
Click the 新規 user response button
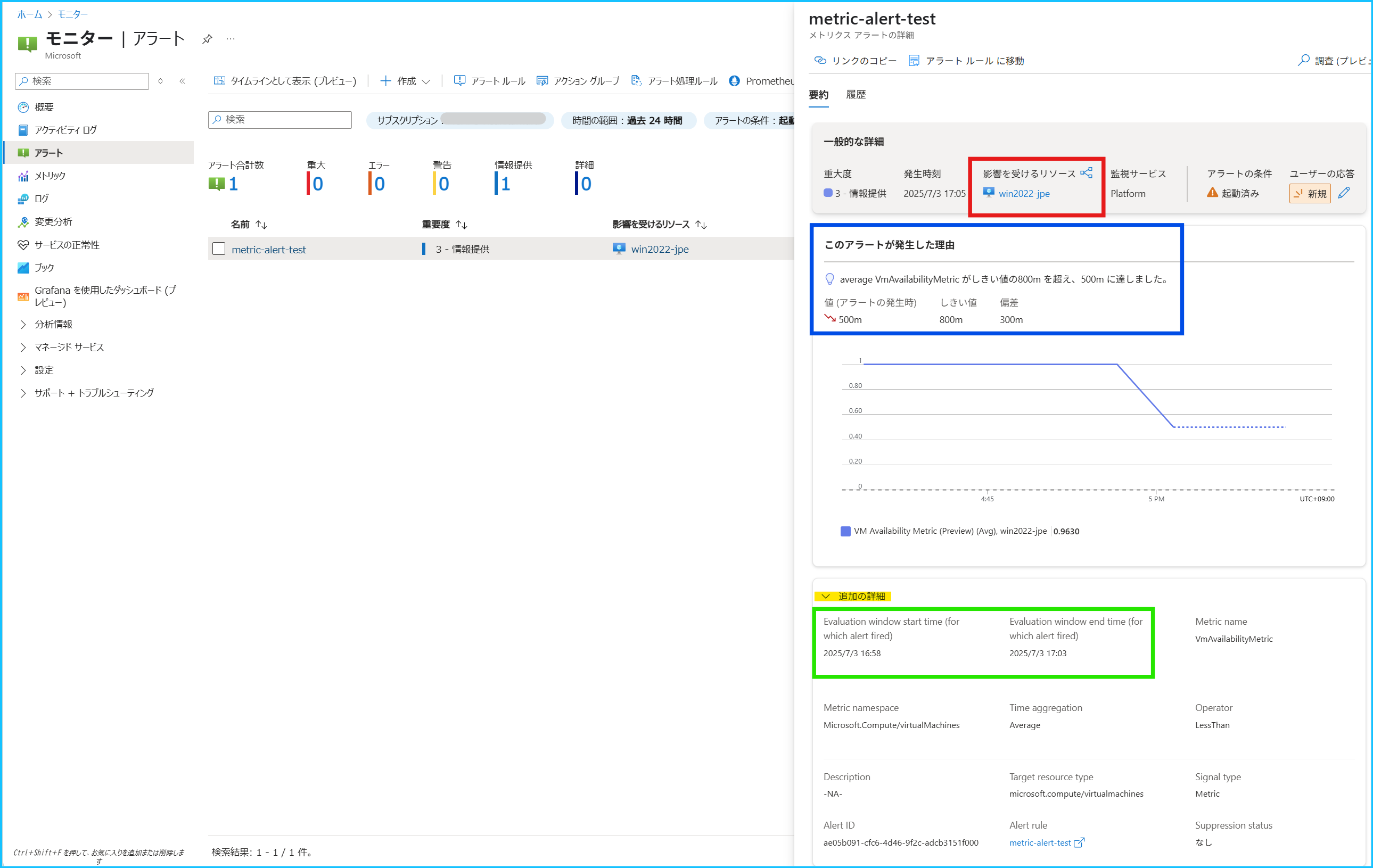[1310, 194]
